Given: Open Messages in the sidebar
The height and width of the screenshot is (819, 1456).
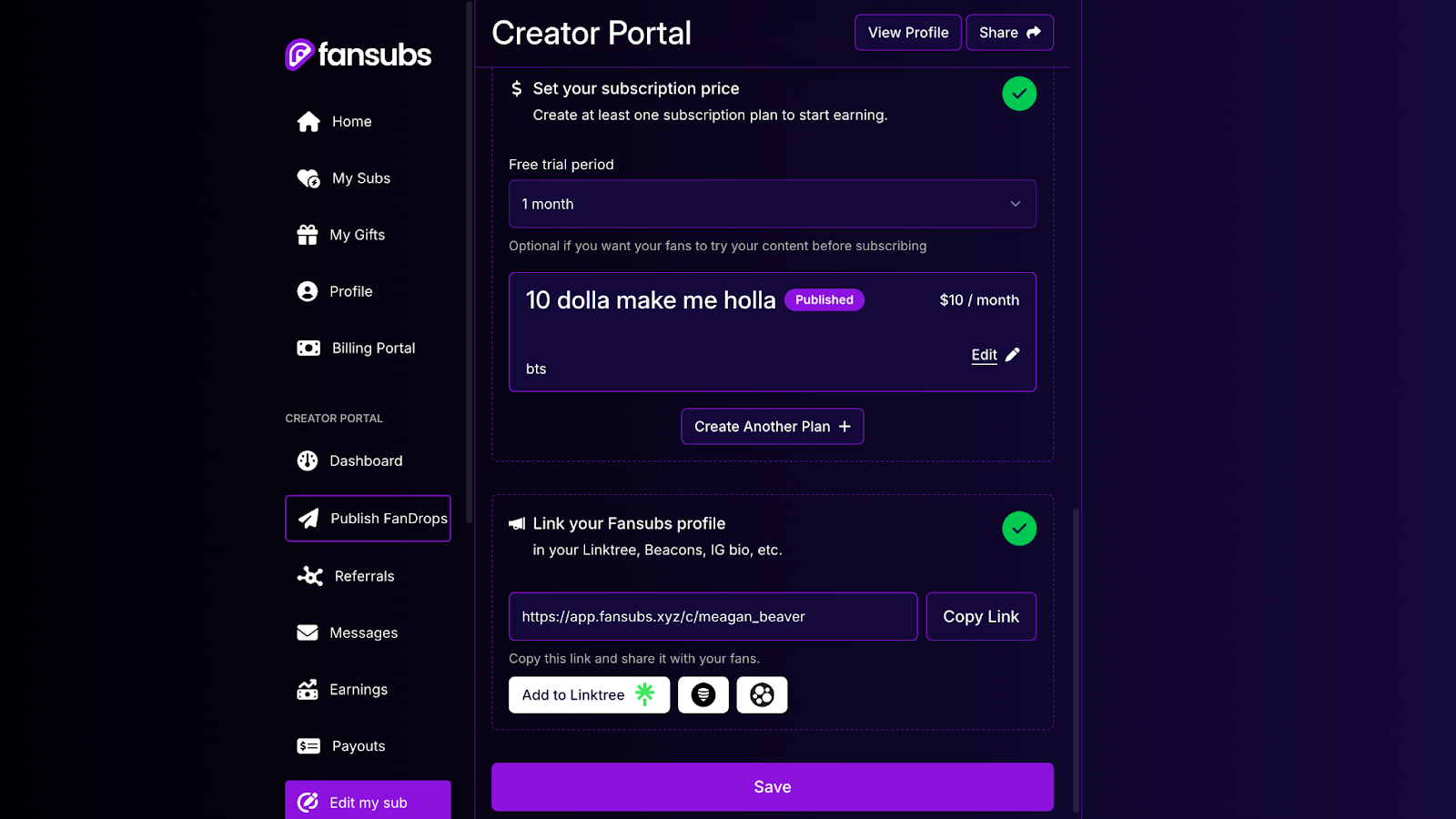Looking at the screenshot, I should 362,632.
